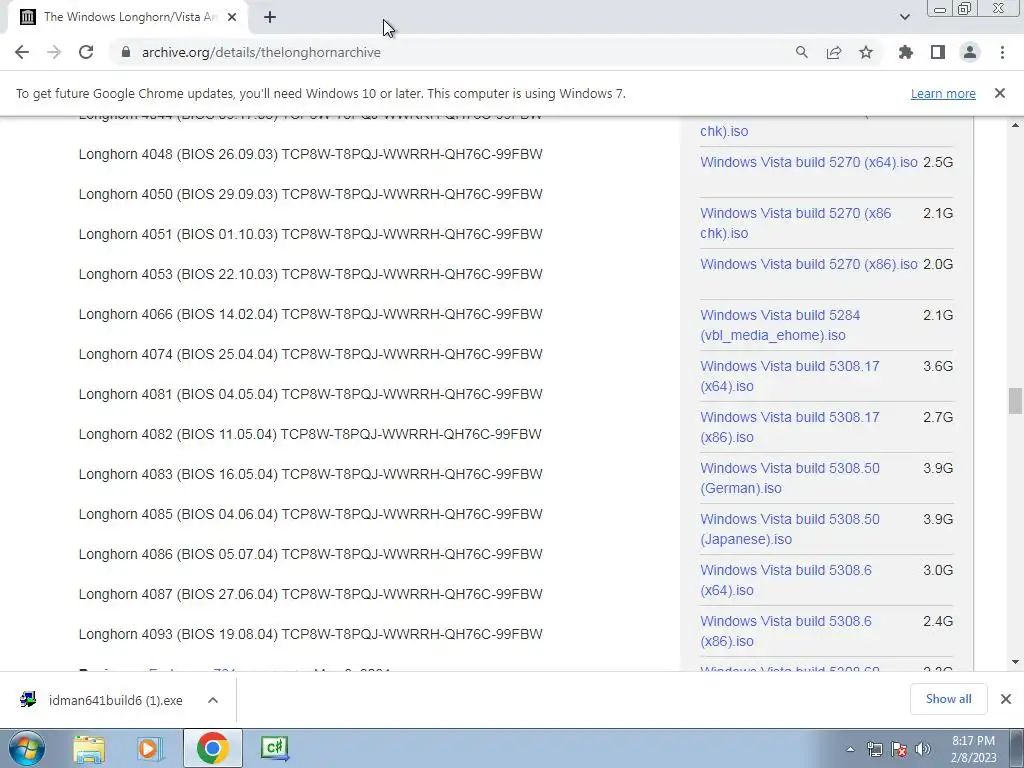This screenshot has height=768, width=1024.
Task: Click the page vertical scrollbar thumb
Action: pos(1015,400)
